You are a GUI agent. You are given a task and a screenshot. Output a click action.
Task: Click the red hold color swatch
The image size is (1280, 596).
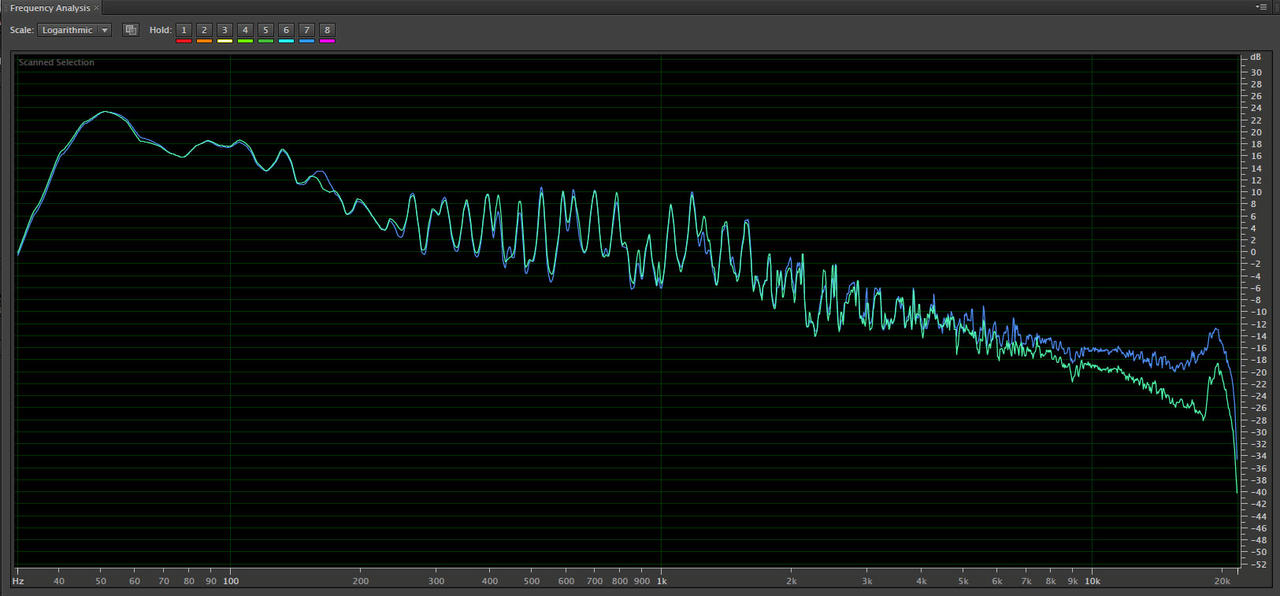pos(183,41)
